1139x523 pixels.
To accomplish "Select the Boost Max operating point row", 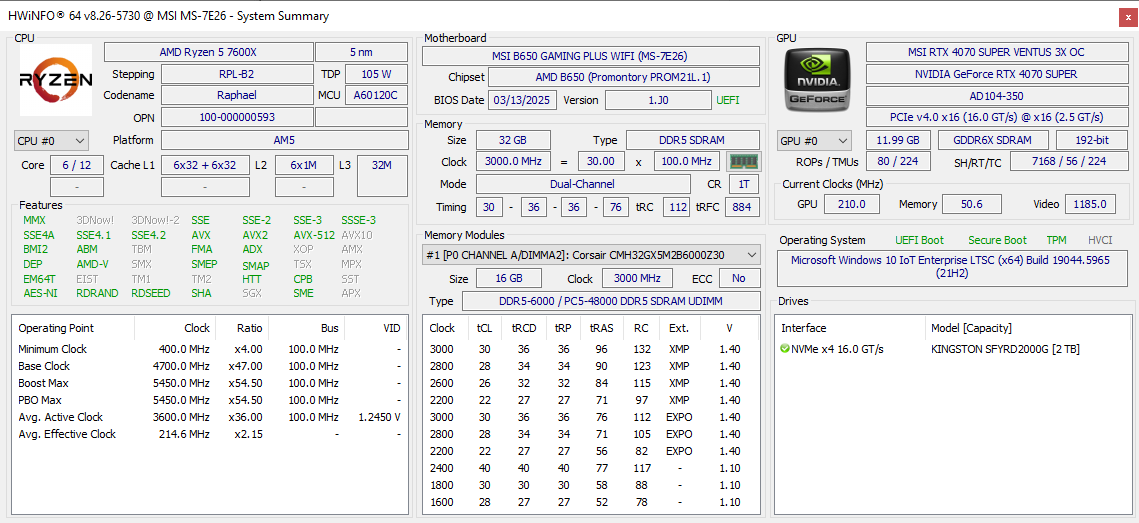I will [x=210, y=383].
